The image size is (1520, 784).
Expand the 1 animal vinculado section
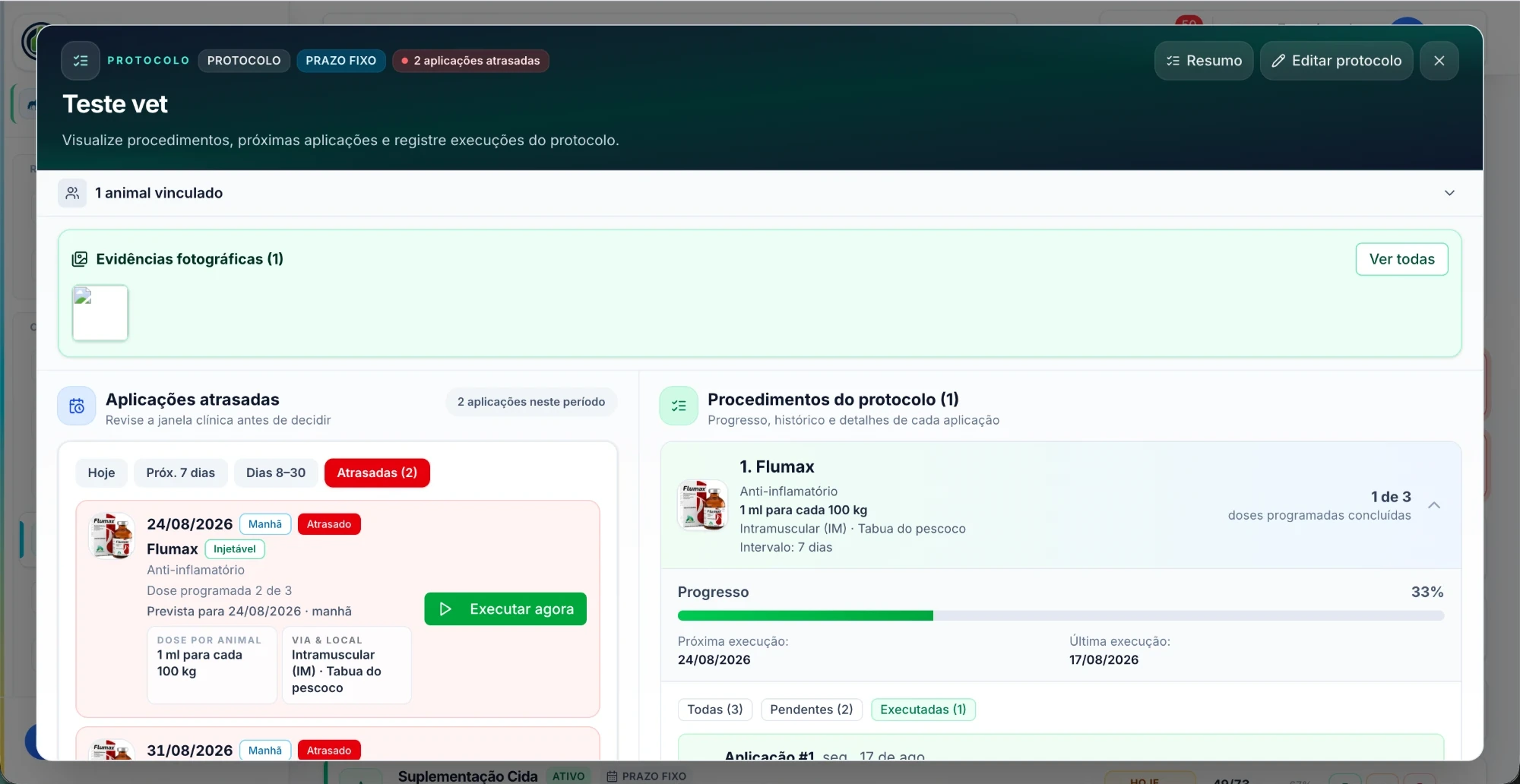coord(1449,193)
